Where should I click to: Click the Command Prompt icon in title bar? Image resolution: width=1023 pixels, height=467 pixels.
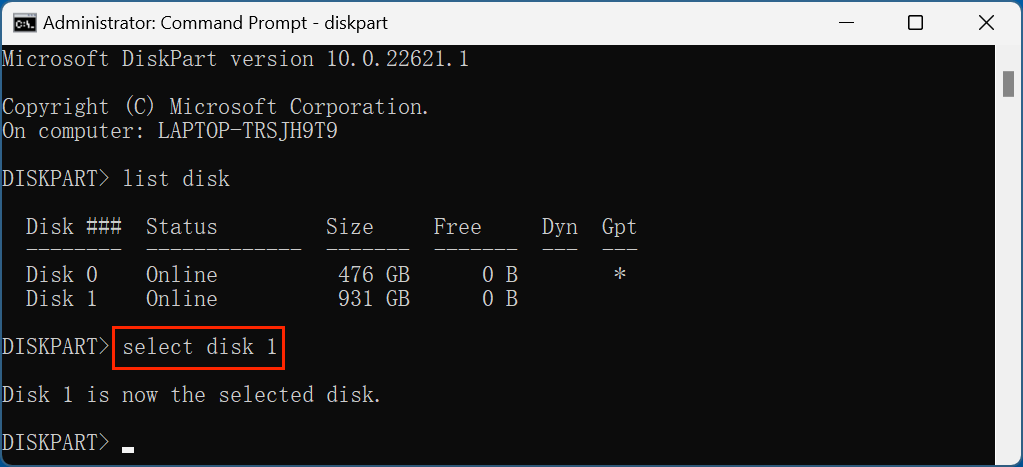(x=24, y=22)
